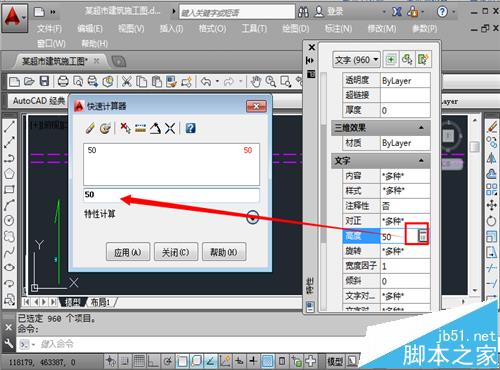Toggle Snap mode in the status bar

[125, 361]
